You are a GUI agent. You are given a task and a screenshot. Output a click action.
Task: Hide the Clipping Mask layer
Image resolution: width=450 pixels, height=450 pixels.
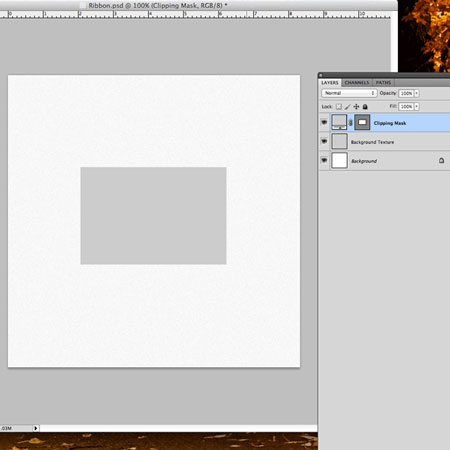click(324, 122)
